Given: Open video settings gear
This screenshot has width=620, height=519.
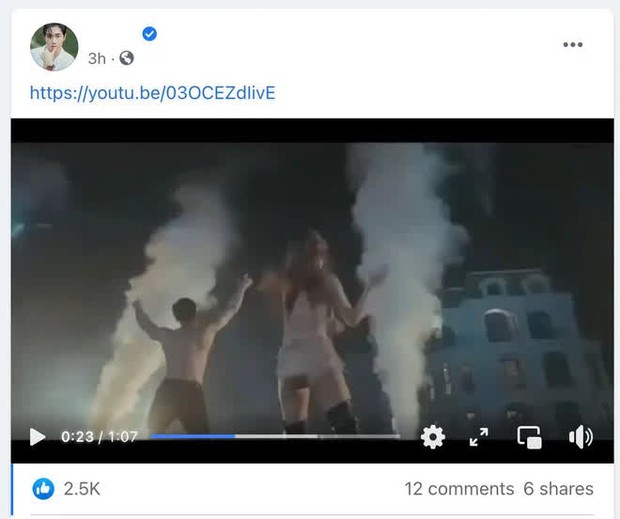Looking at the screenshot, I should coord(432,437).
